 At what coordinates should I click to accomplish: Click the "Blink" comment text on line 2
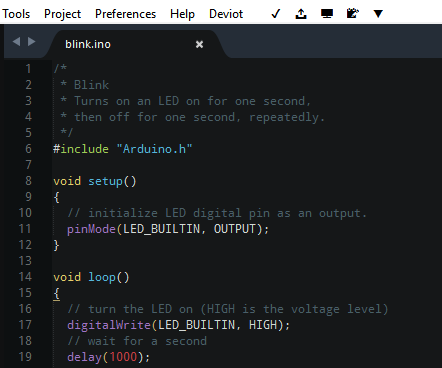point(91,85)
